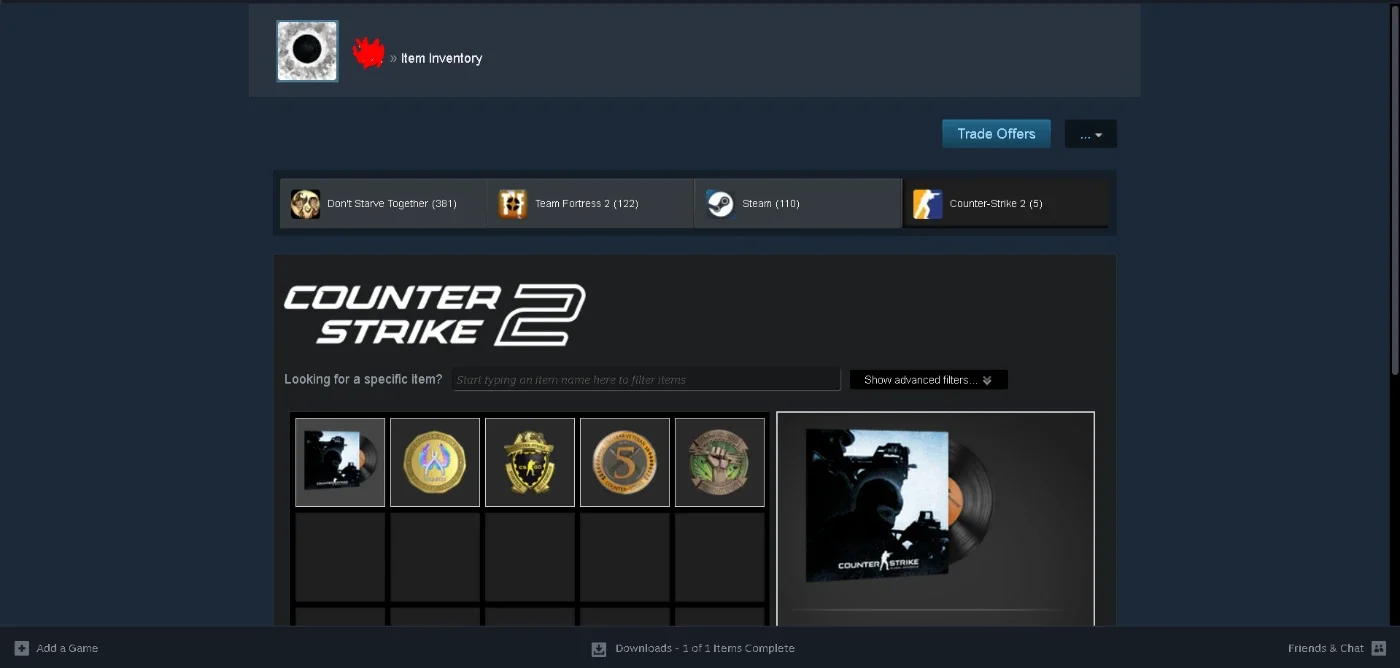This screenshot has width=1400, height=668.
Task: Expand Show advanced filters
Action: point(928,380)
